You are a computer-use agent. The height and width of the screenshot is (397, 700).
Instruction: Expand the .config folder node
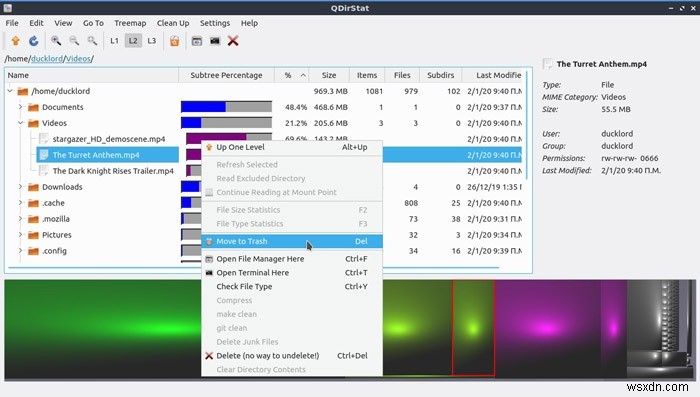tap(21, 251)
